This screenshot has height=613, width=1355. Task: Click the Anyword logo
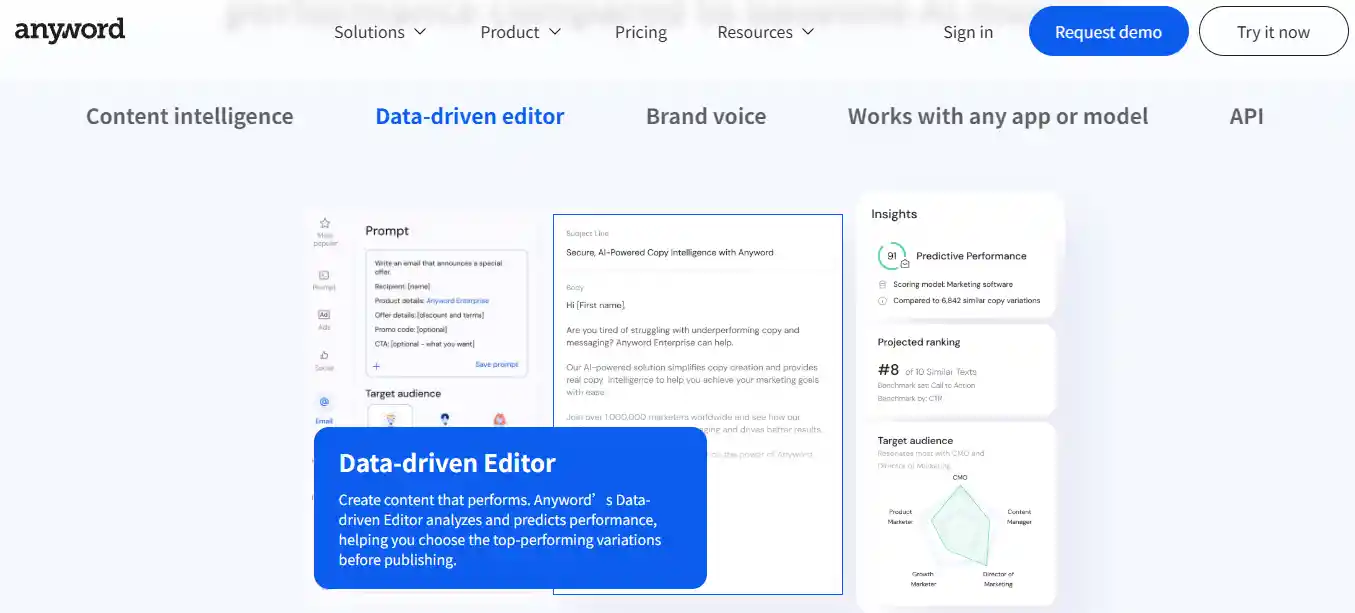click(70, 30)
